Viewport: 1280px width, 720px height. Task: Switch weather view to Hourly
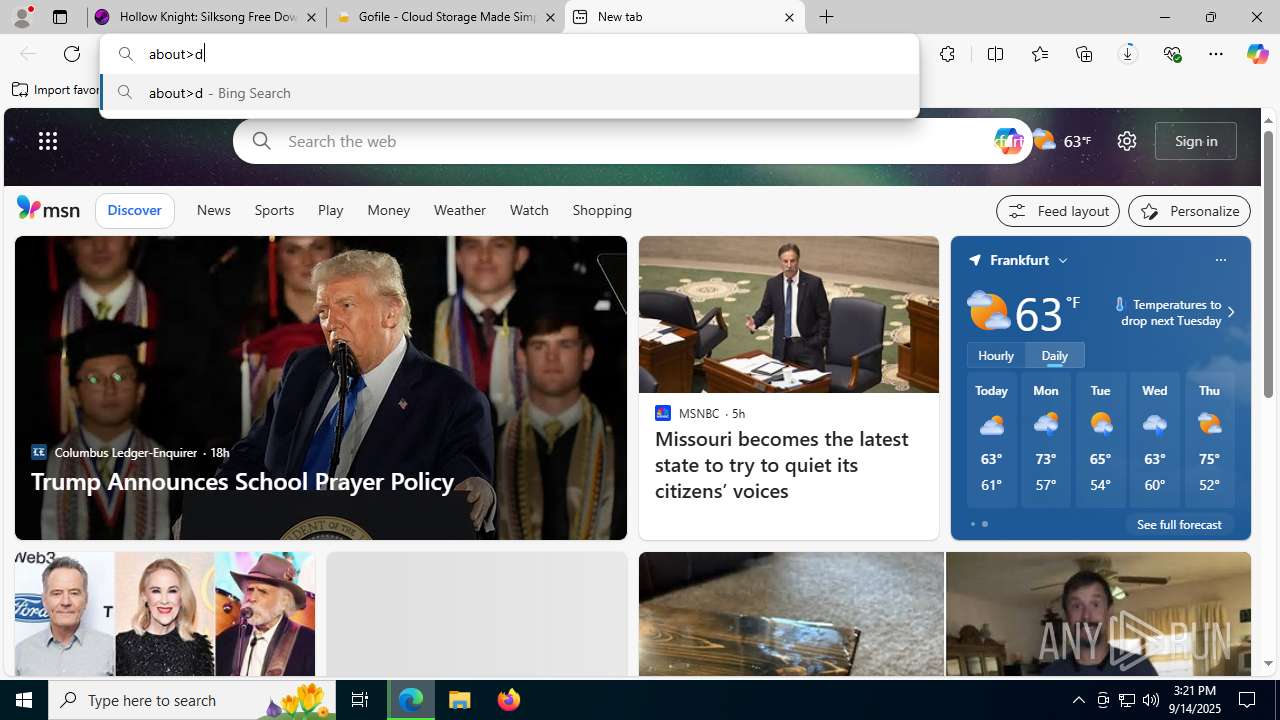[x=996, y=355]
